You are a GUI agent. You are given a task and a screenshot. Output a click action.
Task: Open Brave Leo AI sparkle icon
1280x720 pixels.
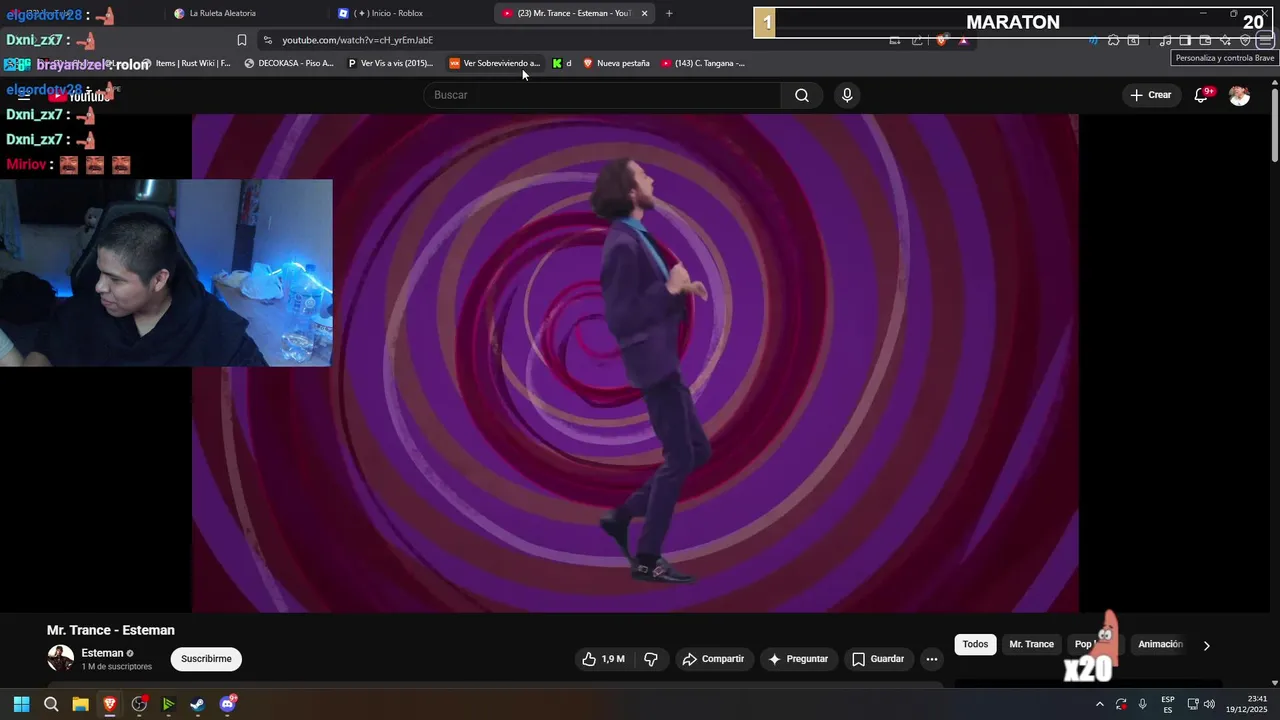(1225, 40)
